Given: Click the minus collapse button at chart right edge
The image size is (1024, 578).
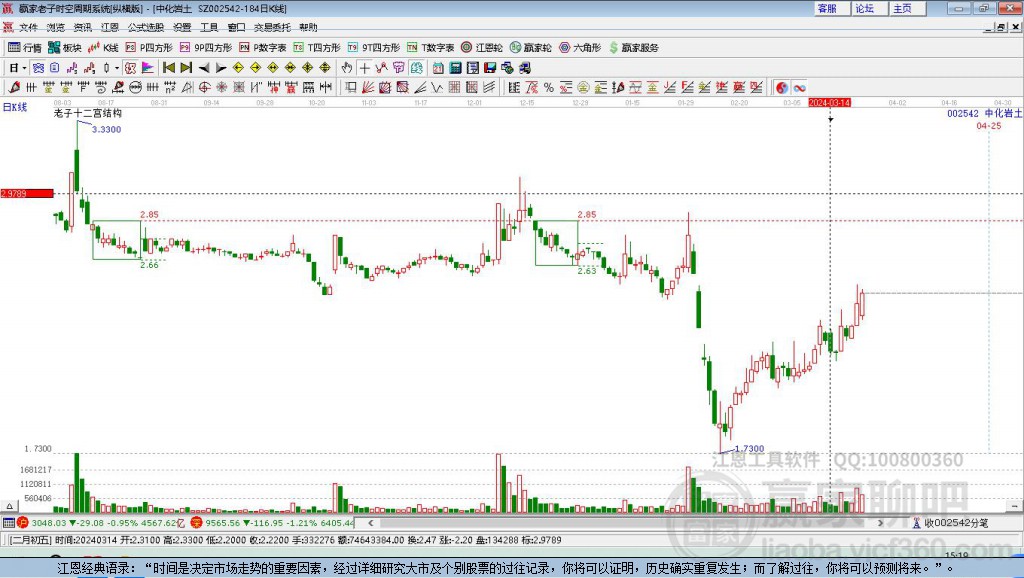Looking at the screenshot, I should [x=1014, y=506].
